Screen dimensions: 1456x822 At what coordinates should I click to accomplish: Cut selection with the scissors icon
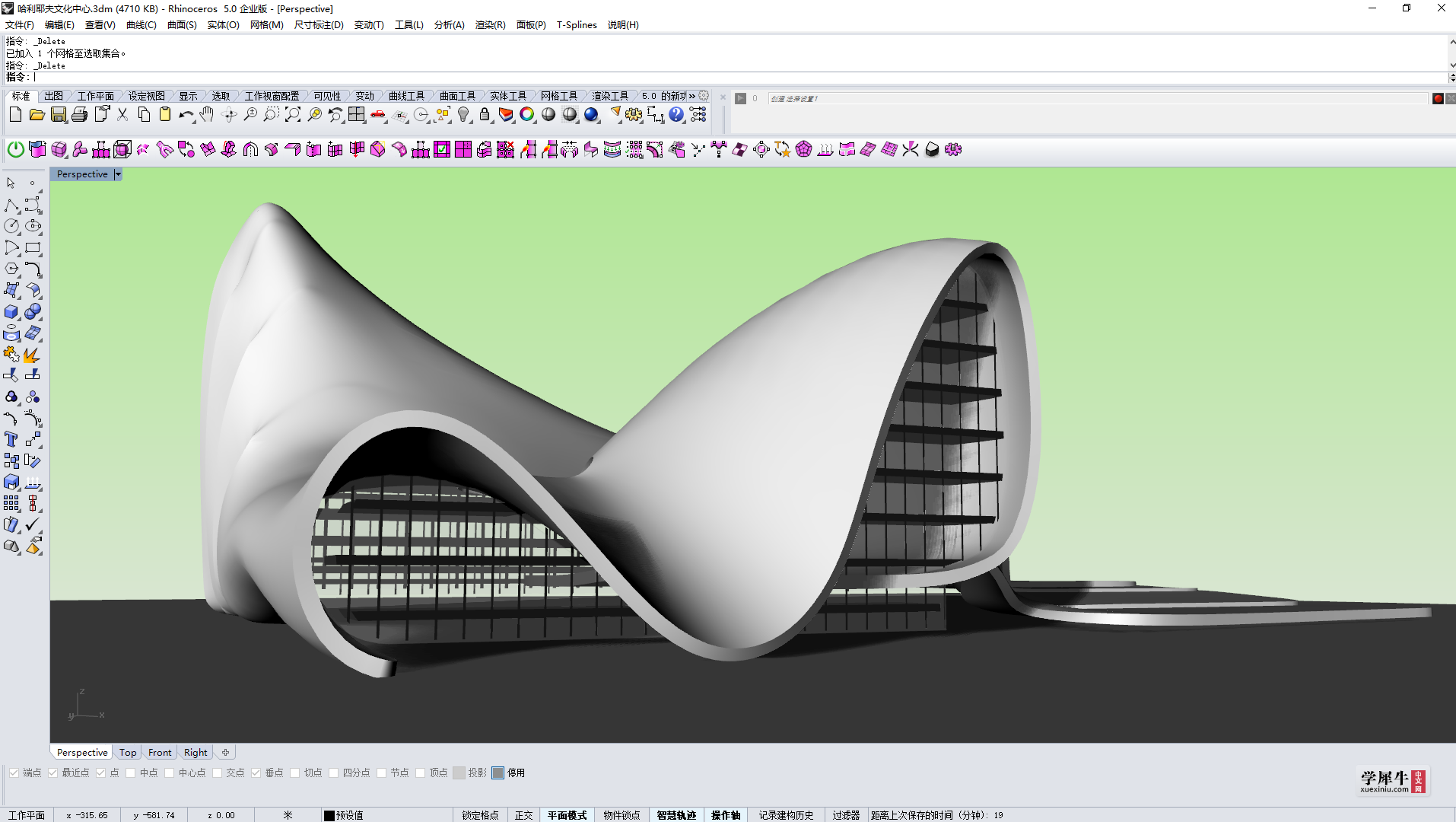tap(122, 115)
